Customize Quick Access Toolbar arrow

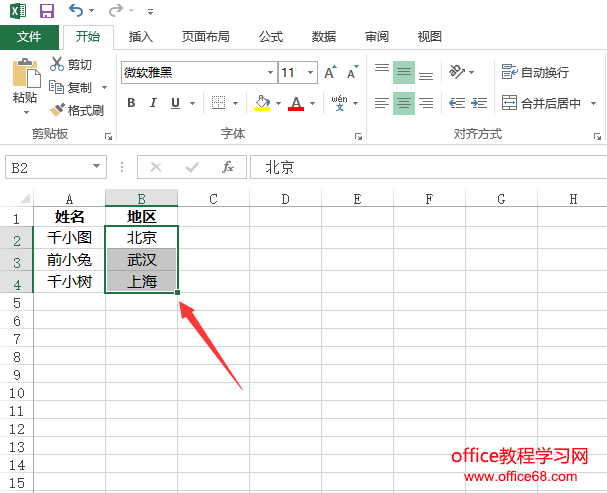pos(150,12)
